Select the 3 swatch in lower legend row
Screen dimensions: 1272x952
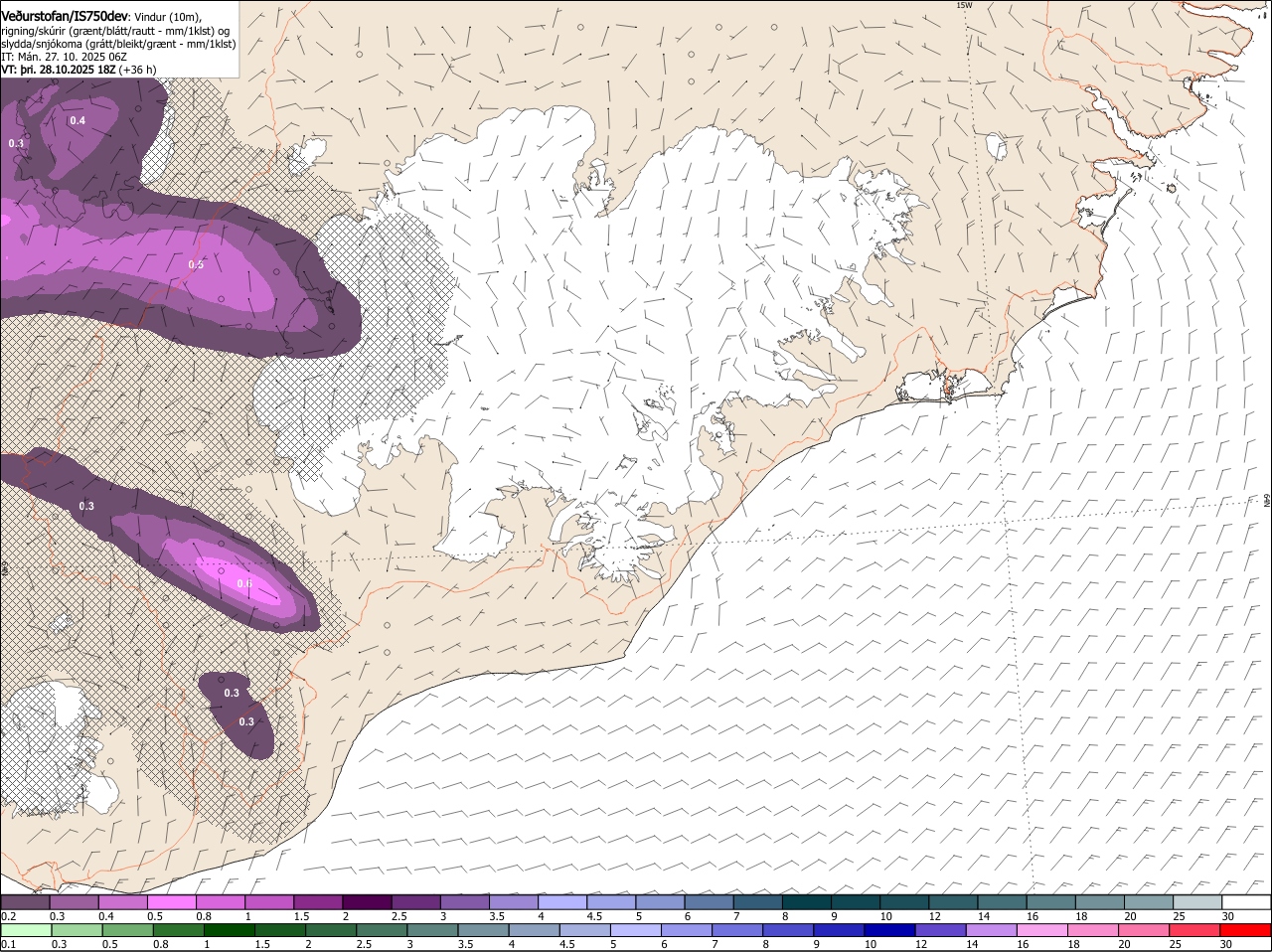click(434, 930)
